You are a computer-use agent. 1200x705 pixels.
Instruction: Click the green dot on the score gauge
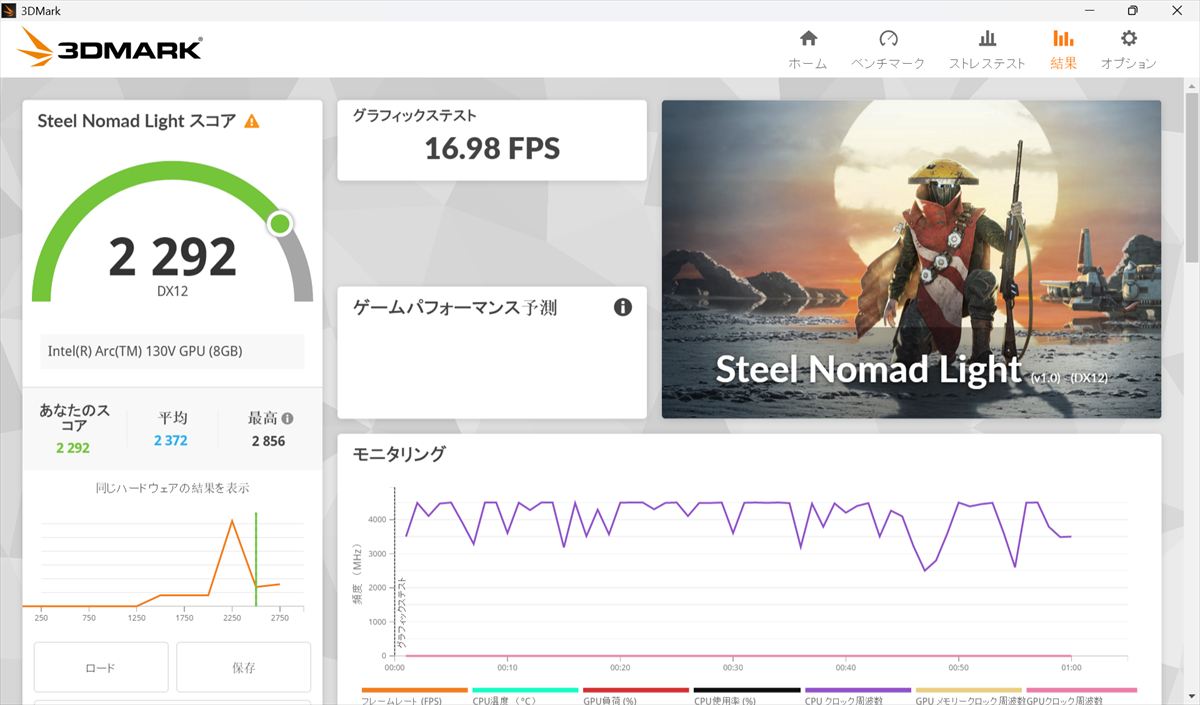[280, 223]
